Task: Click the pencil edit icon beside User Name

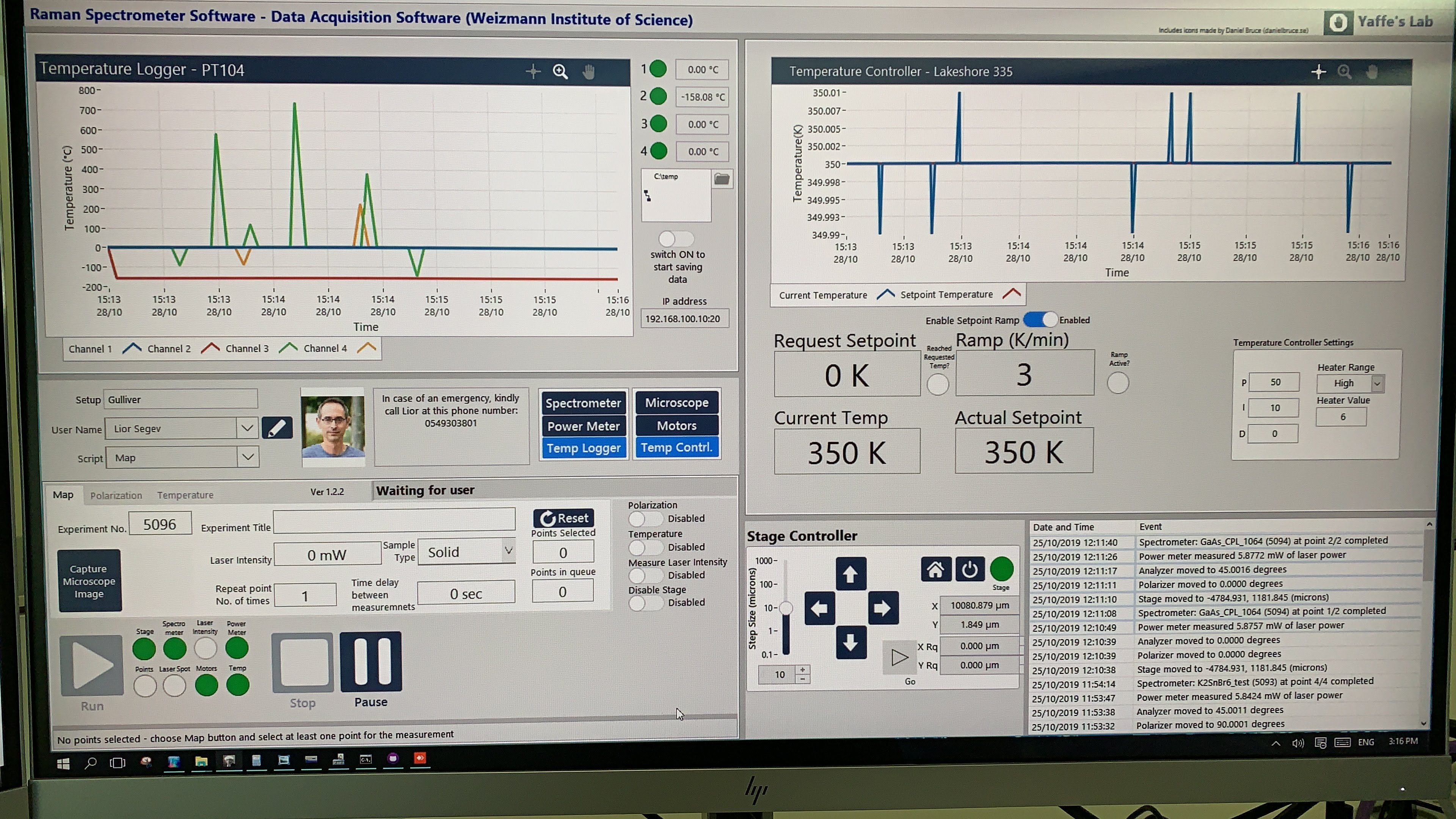Action: [277, 428]
